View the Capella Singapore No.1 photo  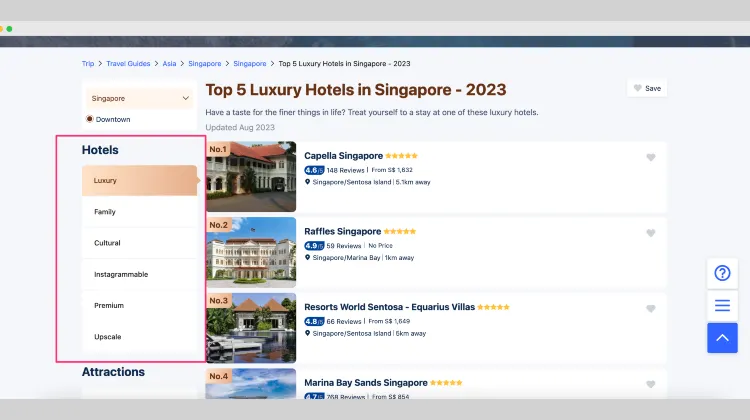coord(251,177)
